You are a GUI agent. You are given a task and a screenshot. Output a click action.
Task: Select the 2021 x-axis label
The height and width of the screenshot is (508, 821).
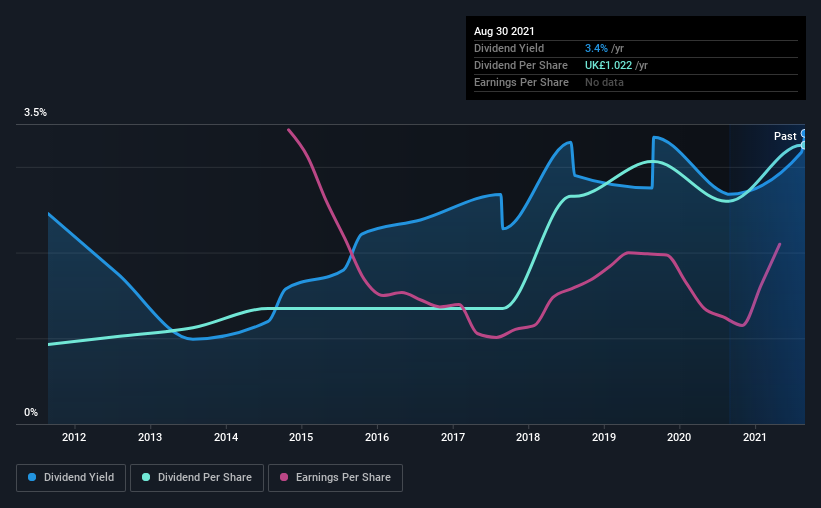[x=755, y=437]
